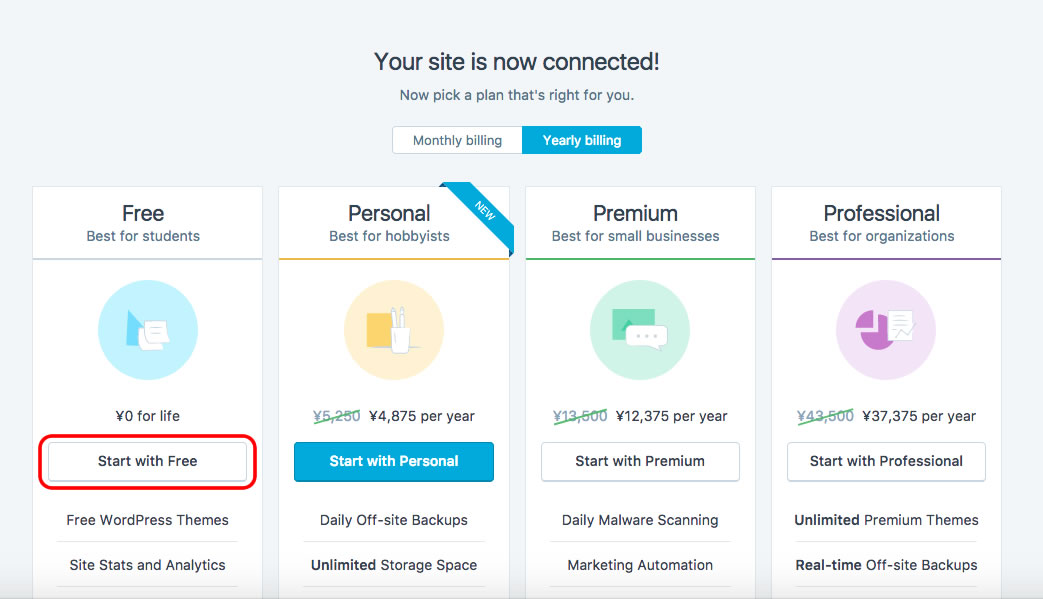Click Daily Off-site Backups feature

[394, 520]
